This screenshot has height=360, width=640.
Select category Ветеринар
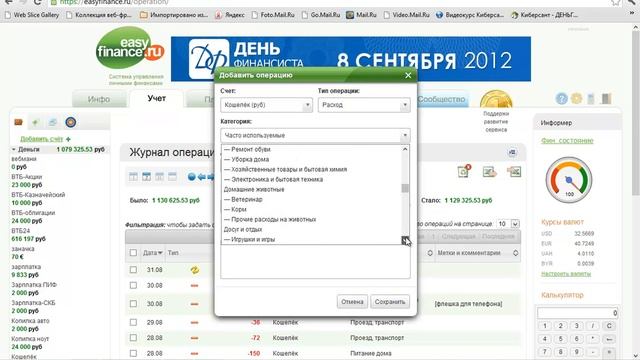[x=243, y=200]
